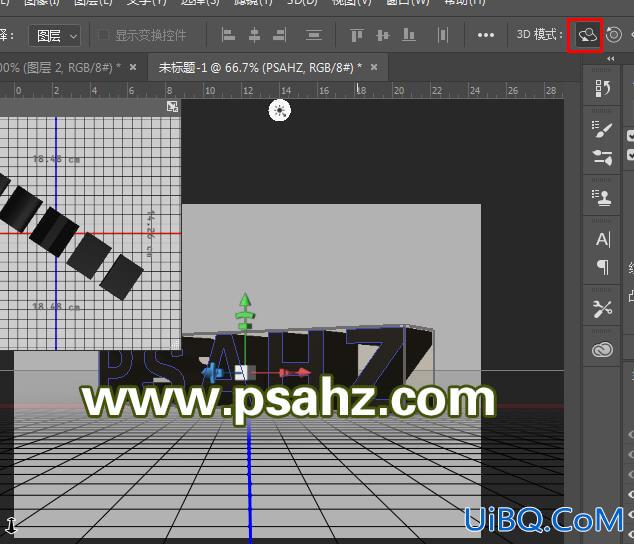Select the 3D roll mode icon
The image size is (634, 544).
pos(614,35)
